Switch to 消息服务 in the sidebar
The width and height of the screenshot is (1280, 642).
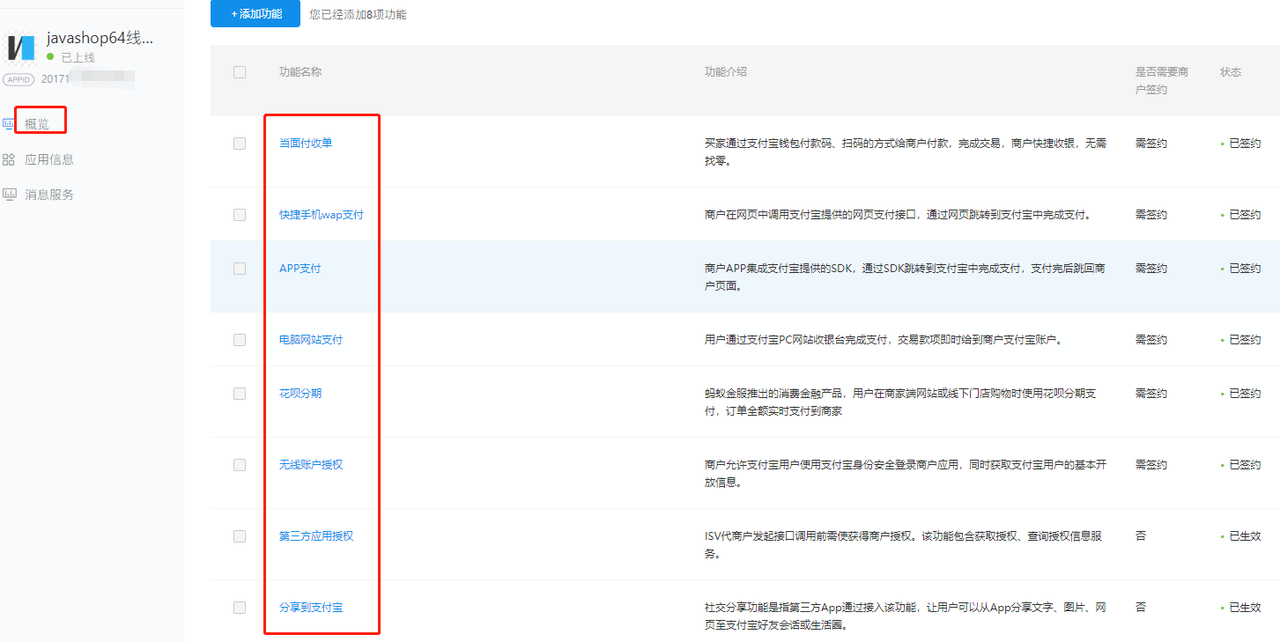tap(49, 194)
